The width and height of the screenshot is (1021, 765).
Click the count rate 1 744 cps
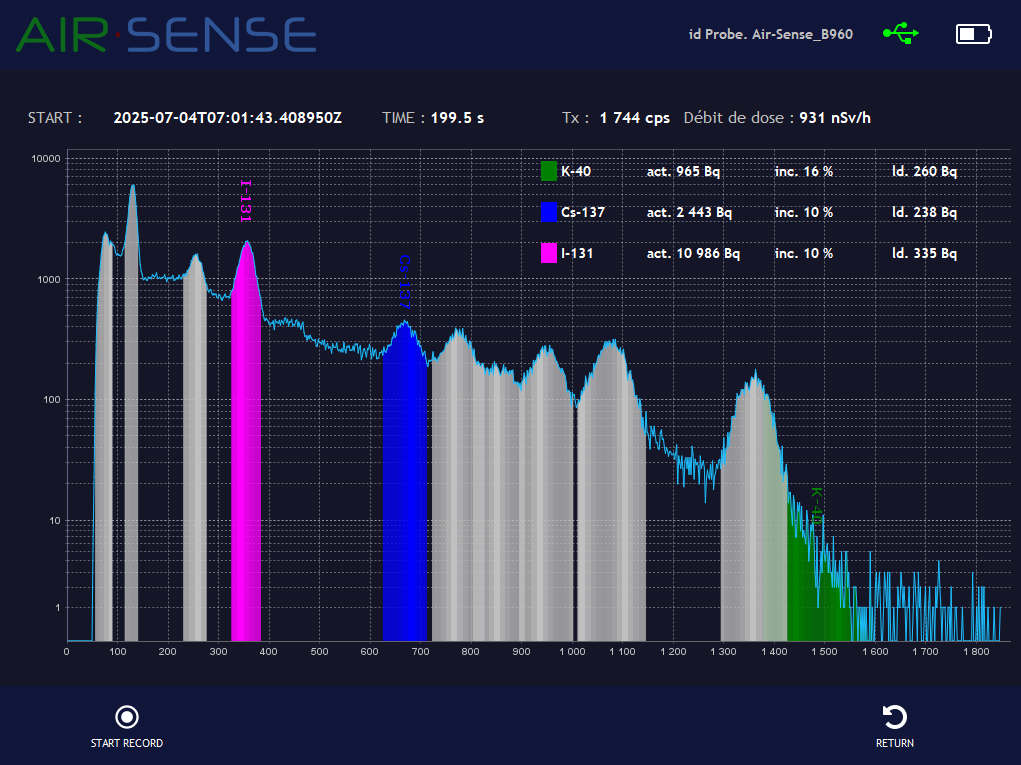(x=635, y=118)
